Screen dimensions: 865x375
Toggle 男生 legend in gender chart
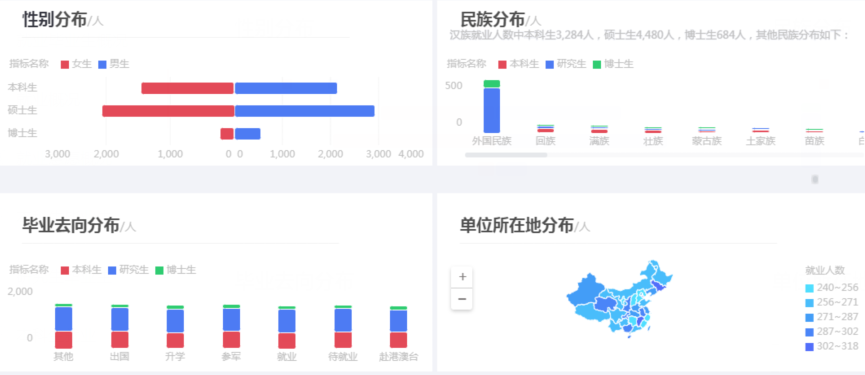114,64
